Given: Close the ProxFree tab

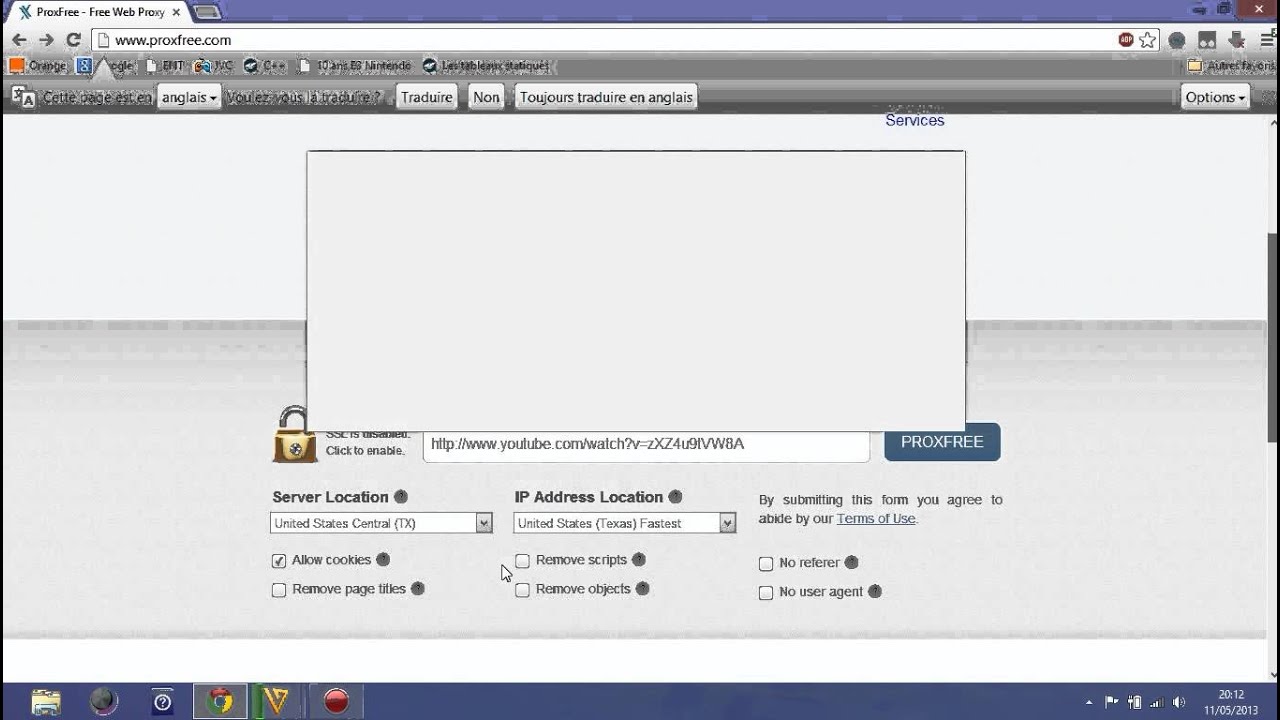Looking at the screenshot, I should [176, 13].
